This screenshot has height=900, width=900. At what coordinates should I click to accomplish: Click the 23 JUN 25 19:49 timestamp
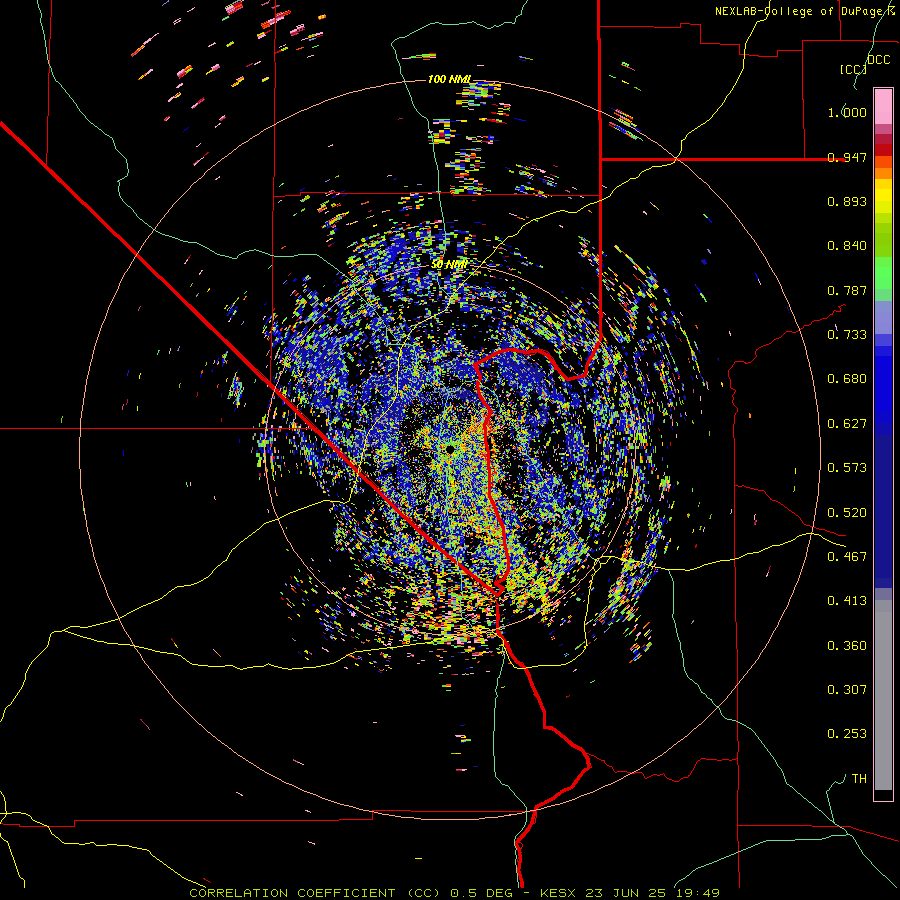point(653,893)
